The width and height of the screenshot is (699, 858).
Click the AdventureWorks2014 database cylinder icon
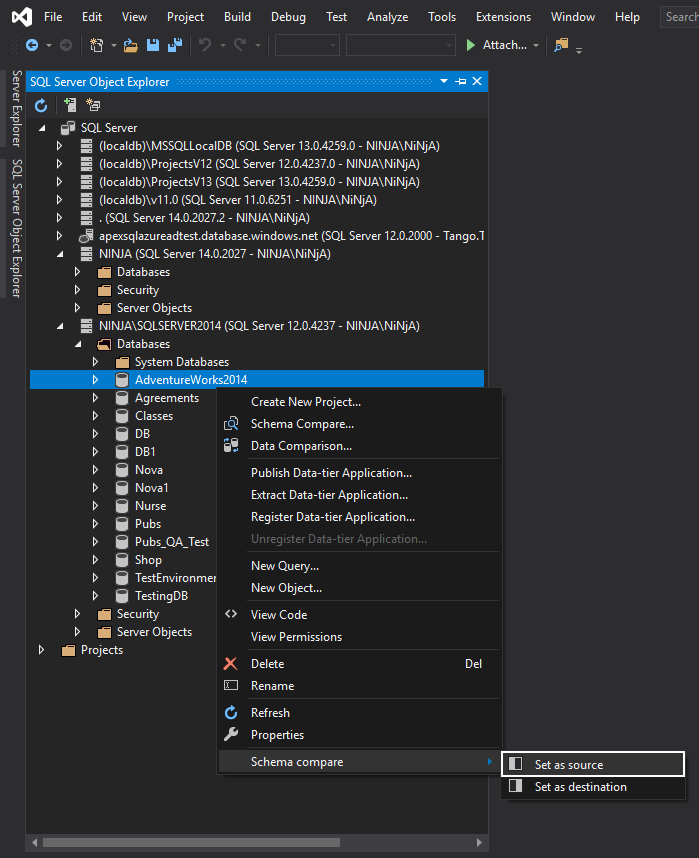point(122,380)
